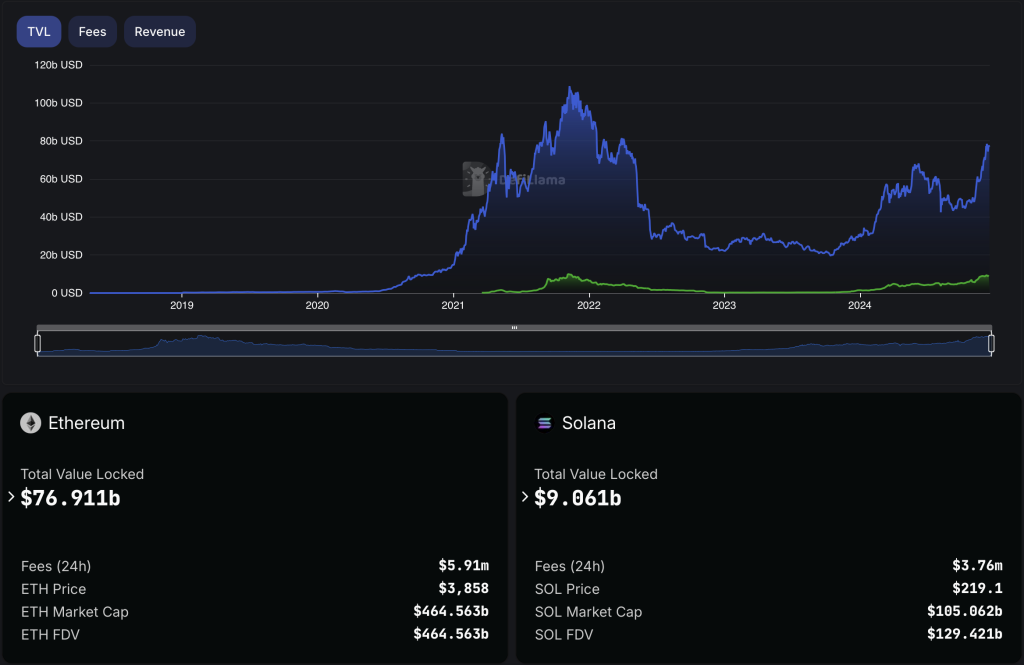The width and height of the screenshot is (1024, 665).
Task: Expand Solana Total Value Locked chevron
Action: 525,497
